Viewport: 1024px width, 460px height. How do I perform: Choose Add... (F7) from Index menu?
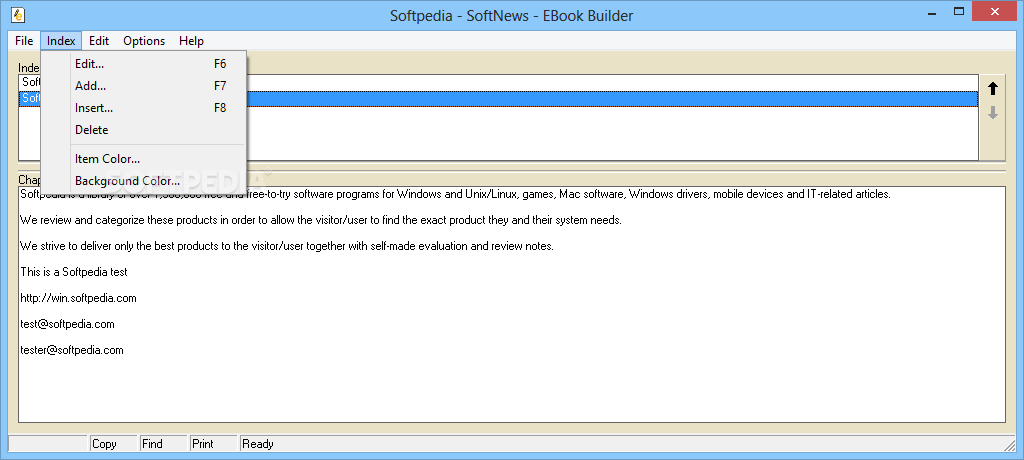click(x=144, y=86)
